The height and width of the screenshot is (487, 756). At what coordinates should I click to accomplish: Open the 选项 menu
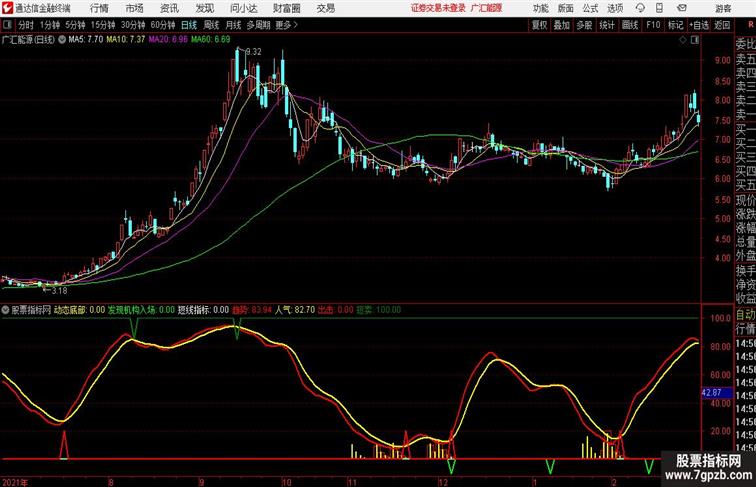615,8
